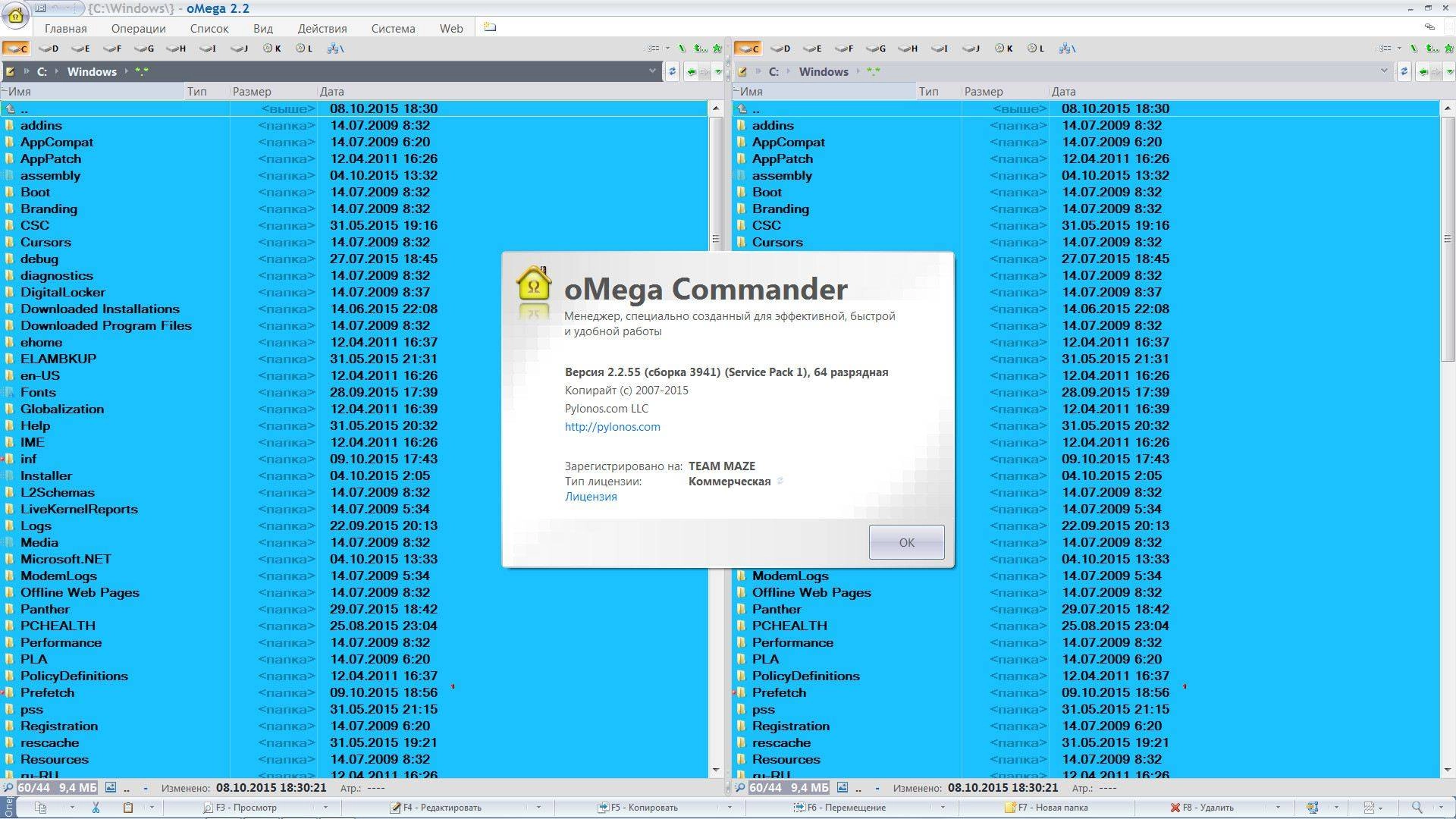Viewport: 1456px width, 819px height.
Task: Switch left panel to drive D
Action: click(49, 49)
